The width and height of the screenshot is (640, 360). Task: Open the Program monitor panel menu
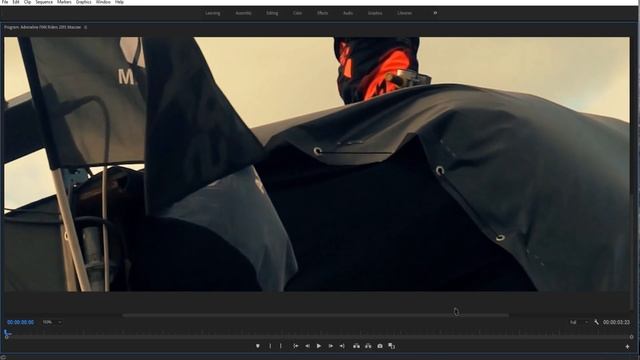click(85, 27)
